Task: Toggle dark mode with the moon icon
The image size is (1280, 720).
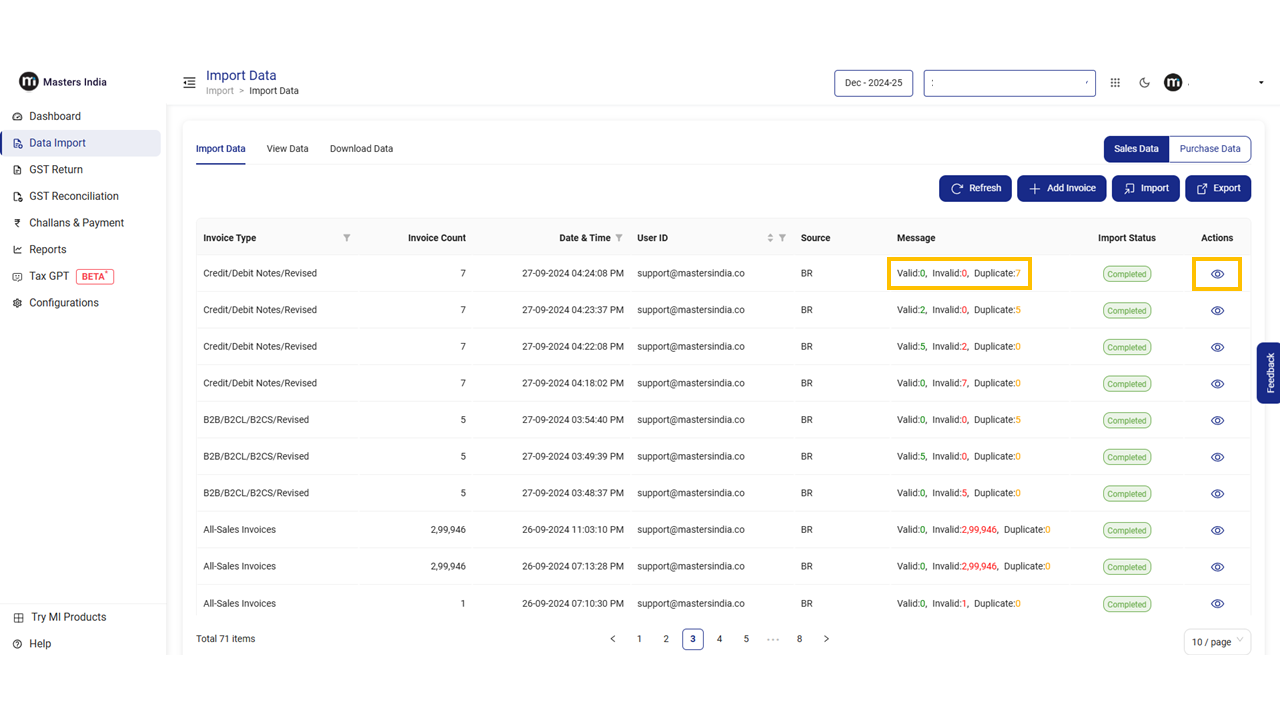Action: [x=1144, y=83]
